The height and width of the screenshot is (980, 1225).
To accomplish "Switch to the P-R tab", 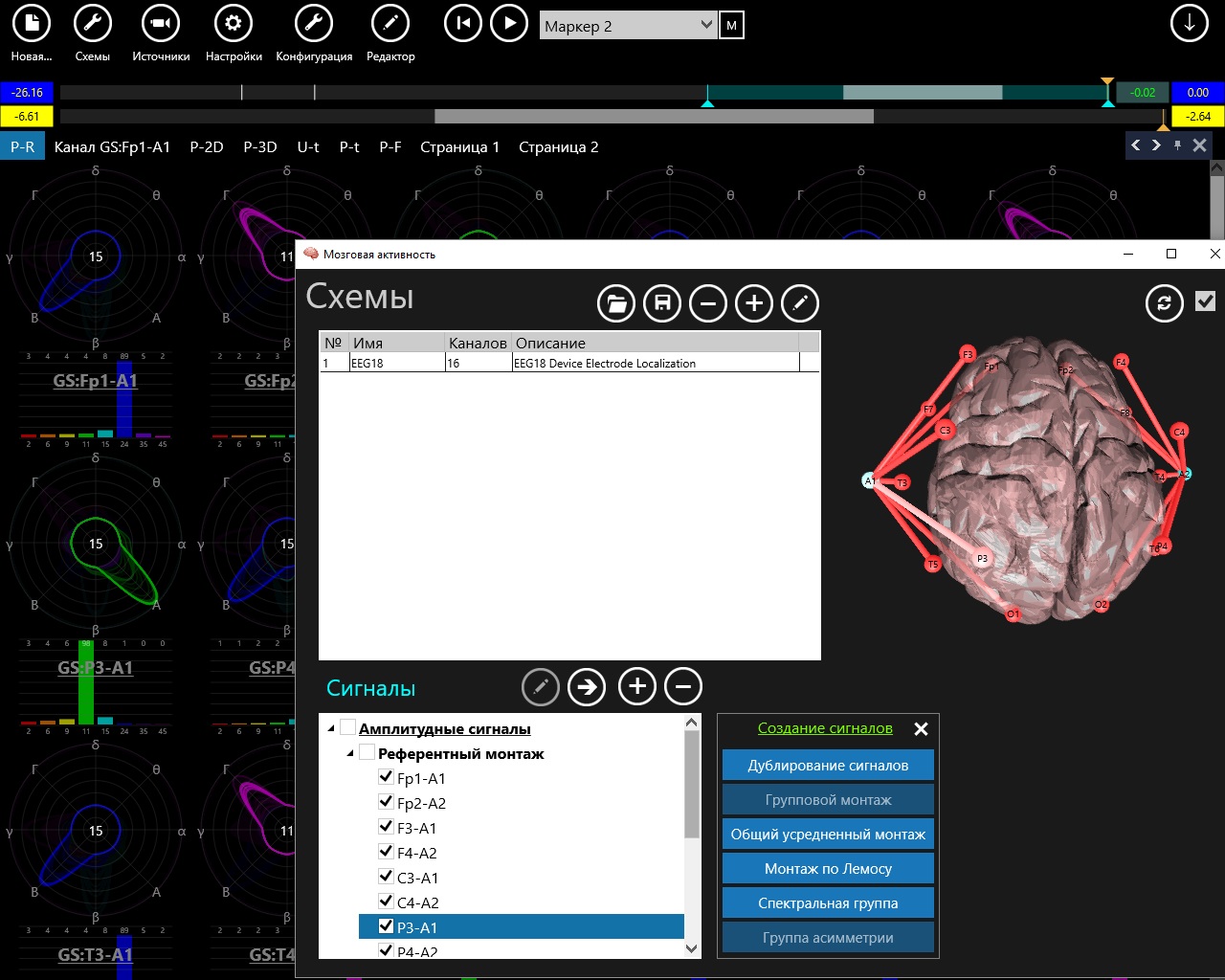I will 22,147.
